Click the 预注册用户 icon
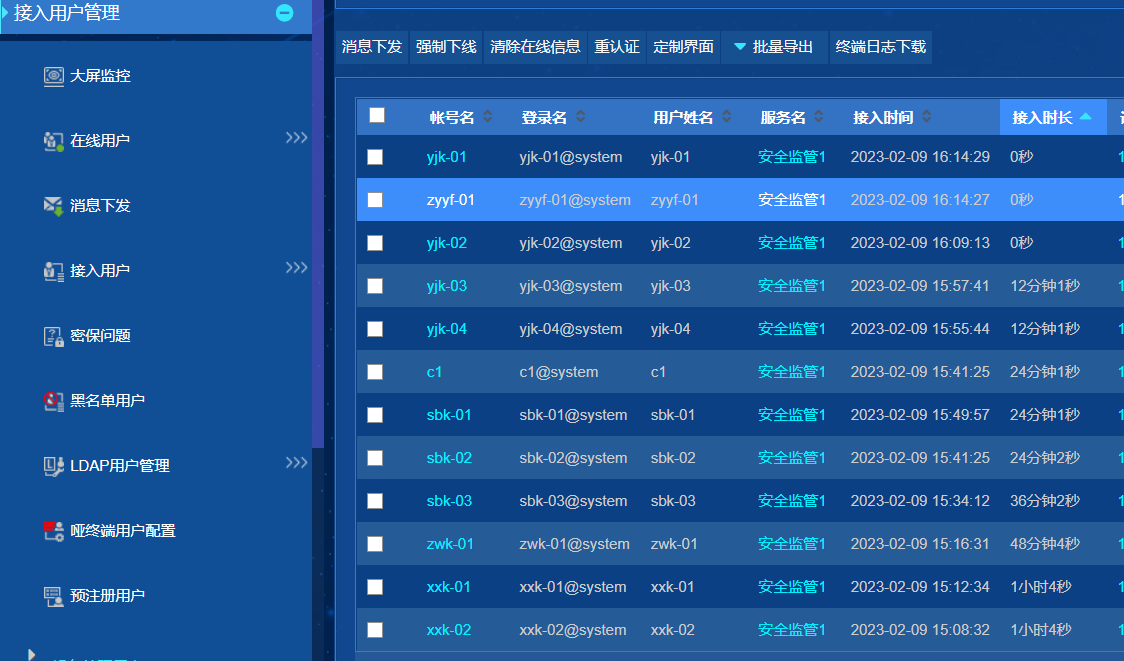 53,596
